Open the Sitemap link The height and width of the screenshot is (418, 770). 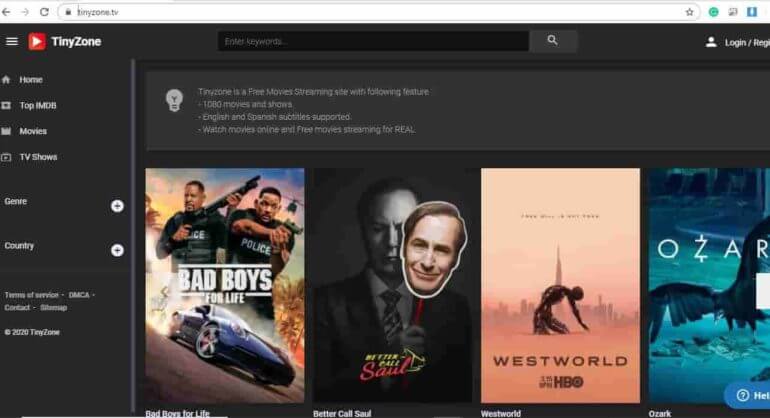(54, 307)
